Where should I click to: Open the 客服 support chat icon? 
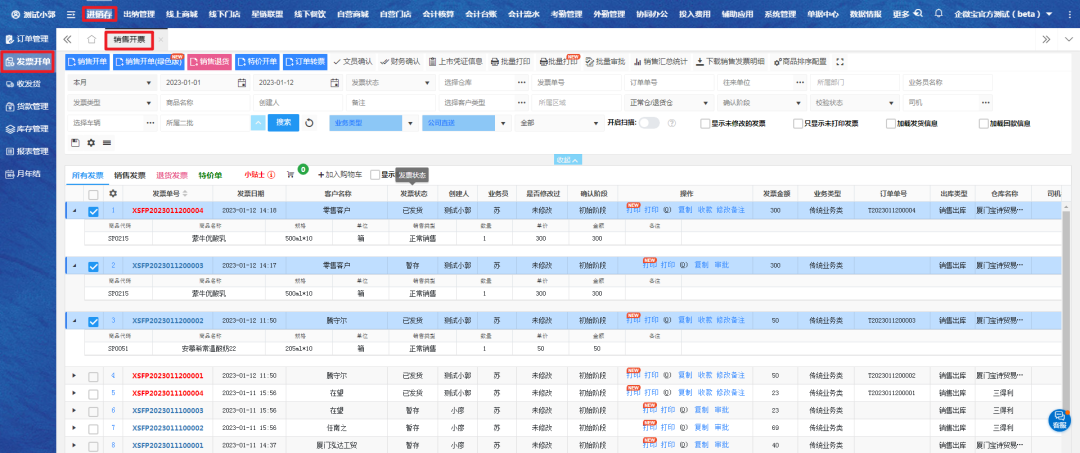point(1059,420)
